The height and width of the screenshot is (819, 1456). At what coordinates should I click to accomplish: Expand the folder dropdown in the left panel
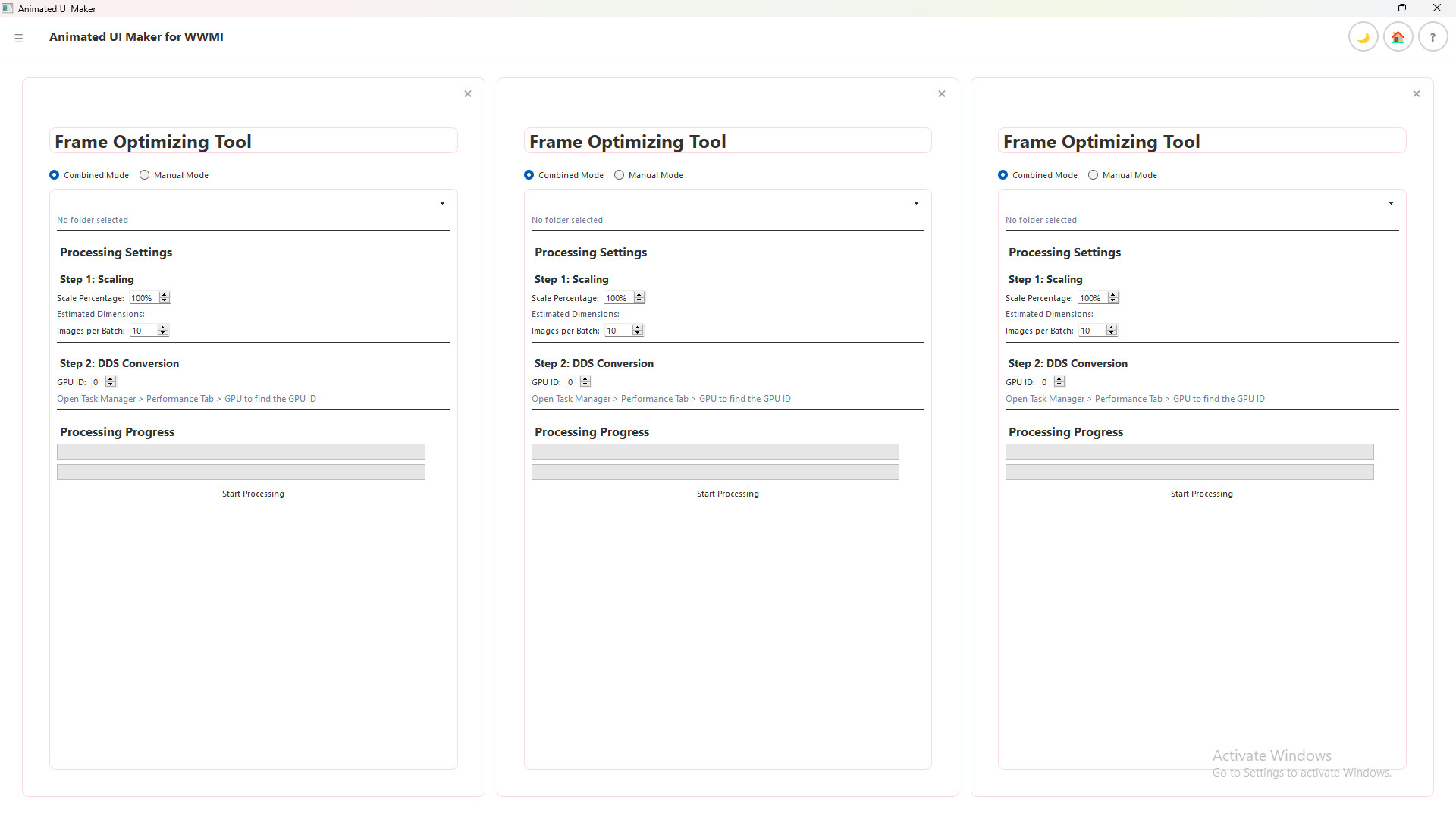(442, 203)
